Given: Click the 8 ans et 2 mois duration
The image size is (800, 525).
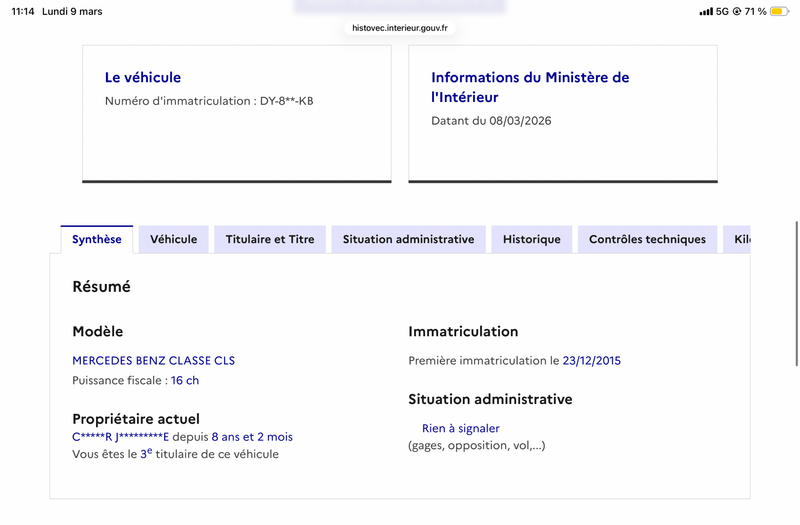Looking at the screenshot, I should (252, 437).
